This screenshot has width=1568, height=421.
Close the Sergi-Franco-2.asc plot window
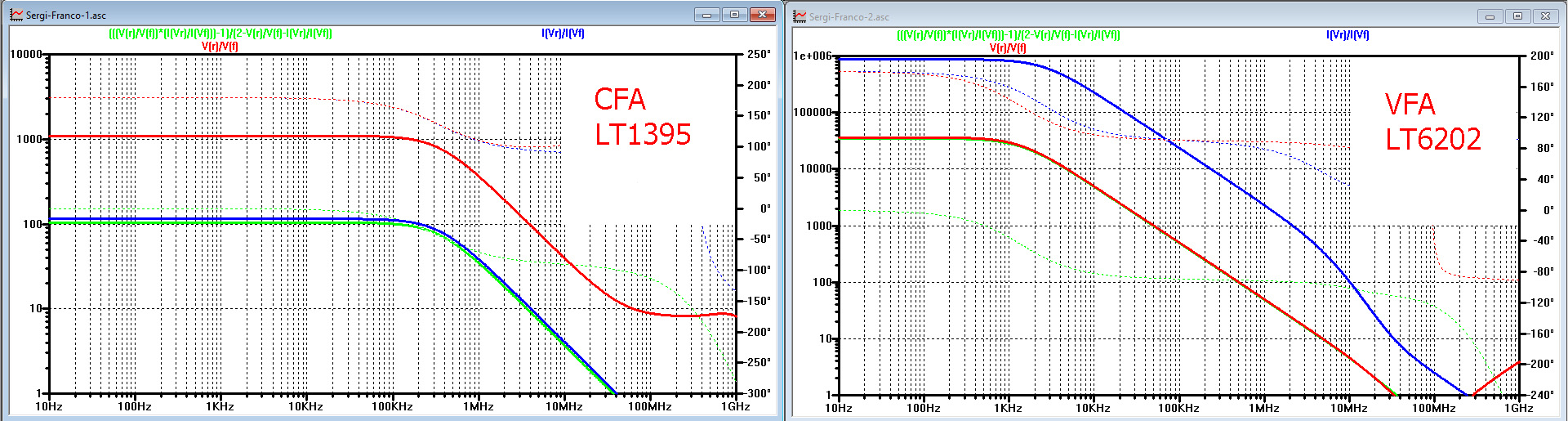(x=1545, y=16)
